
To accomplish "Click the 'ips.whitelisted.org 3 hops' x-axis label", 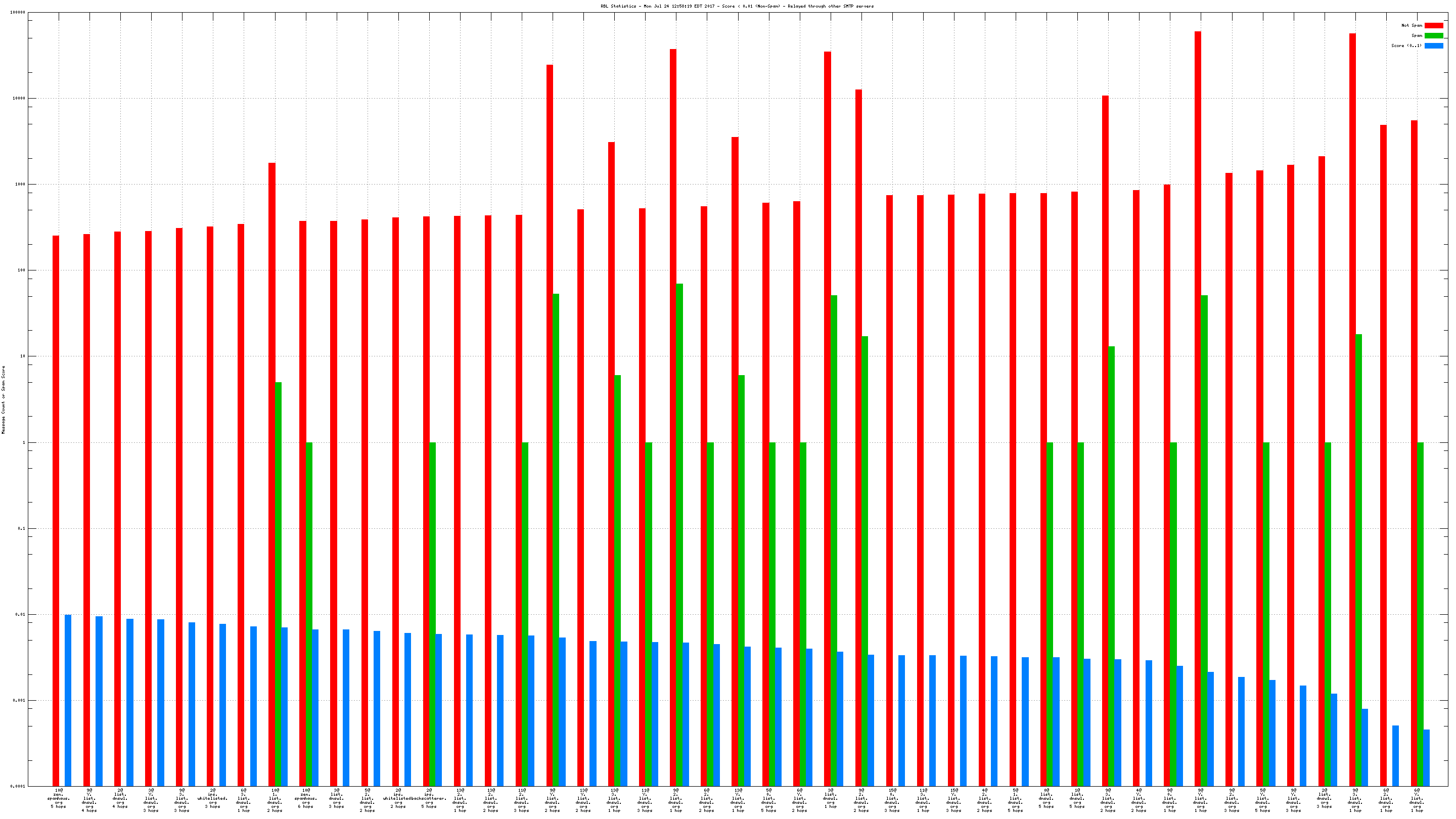I will tap(212, 798).
